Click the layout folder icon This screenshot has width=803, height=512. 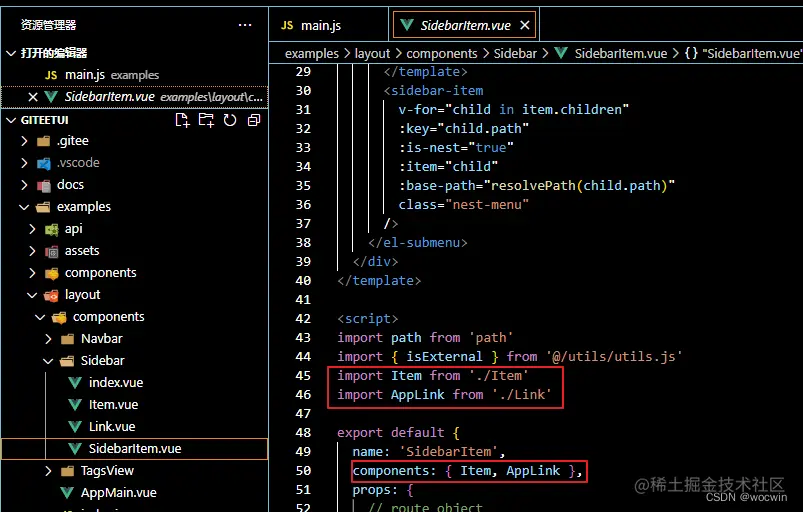[x=51, y=295]
